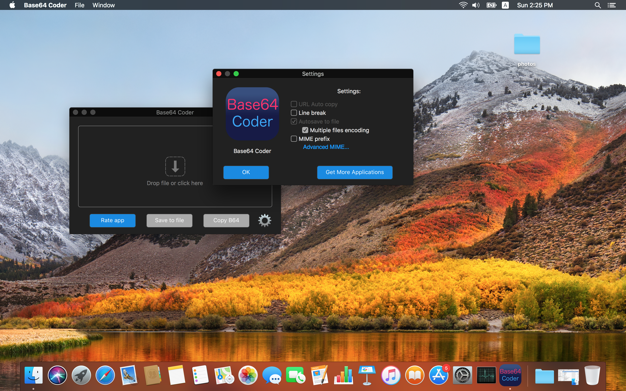Image resolution: width=626 pixels, height=391 pixels.
Task: Click the Base64 Coder logo in Settings
Action: pyautogui.click(x=252, y=114)
